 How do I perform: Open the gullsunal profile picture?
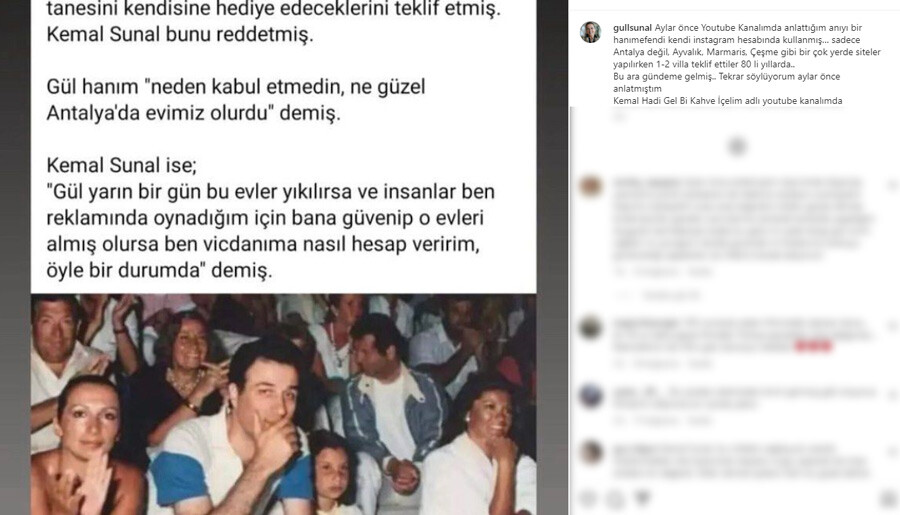(590, 32)
